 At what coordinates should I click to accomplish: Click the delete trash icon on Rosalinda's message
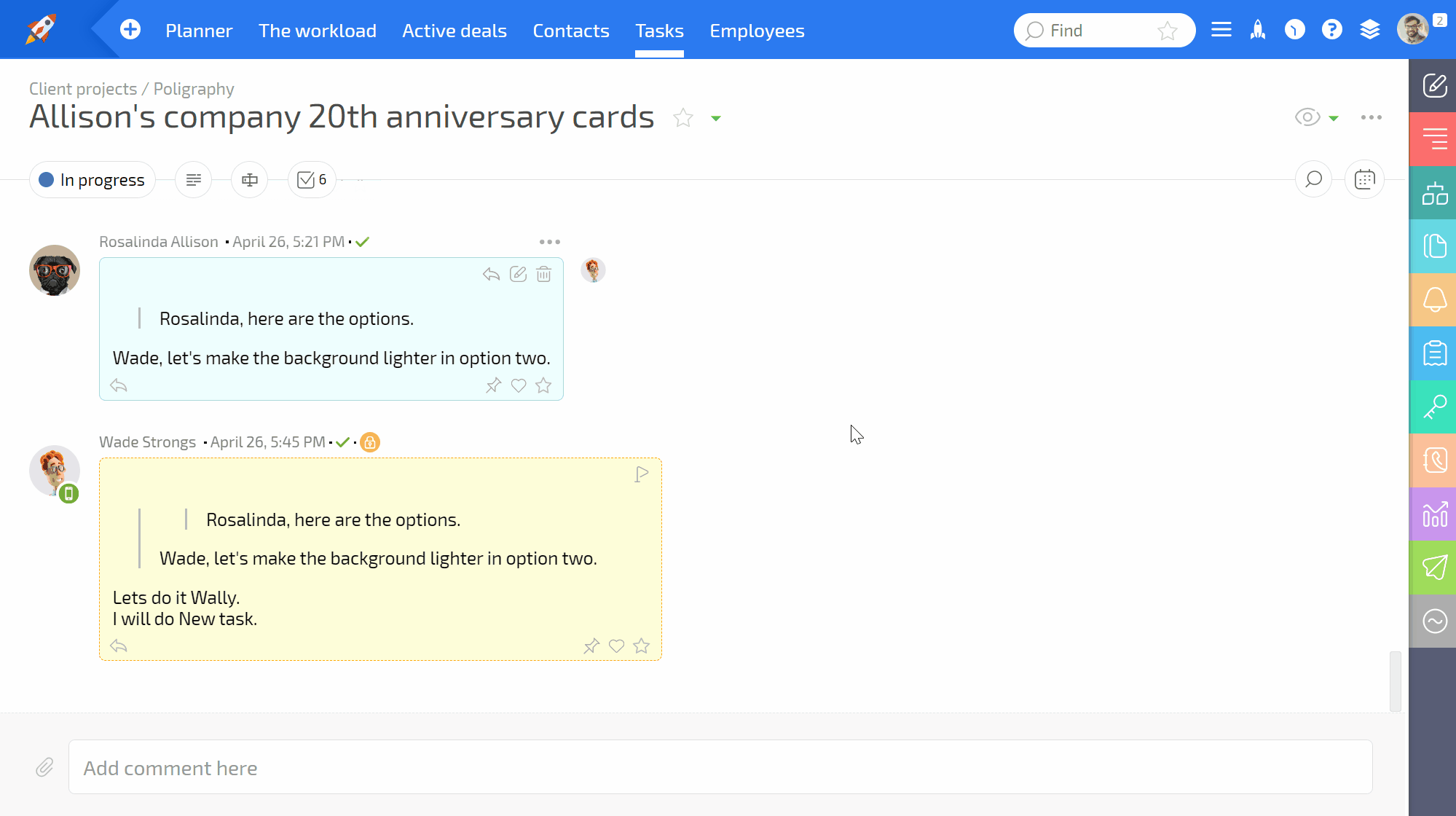pyautogui.click(x=544, y=274)
